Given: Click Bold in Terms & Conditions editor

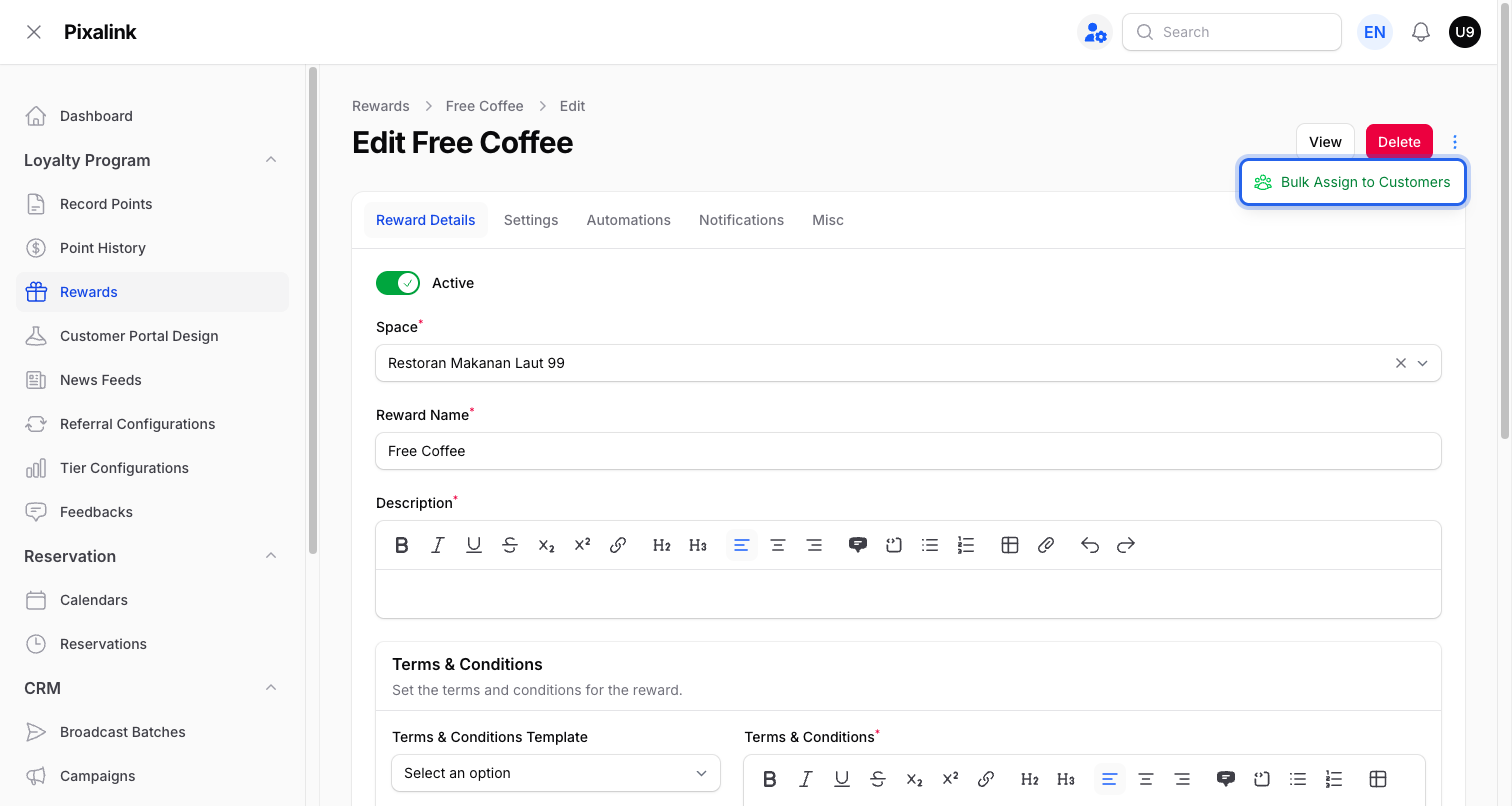Looking at the screenshot, I should [770, 779].
